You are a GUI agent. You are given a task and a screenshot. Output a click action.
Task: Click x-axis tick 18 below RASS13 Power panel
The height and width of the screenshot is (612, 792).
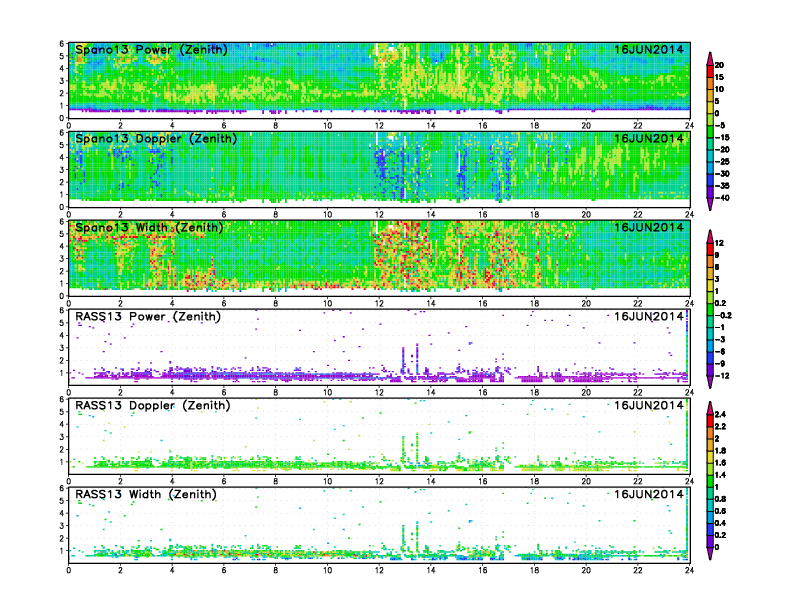(x=534, y=393)
